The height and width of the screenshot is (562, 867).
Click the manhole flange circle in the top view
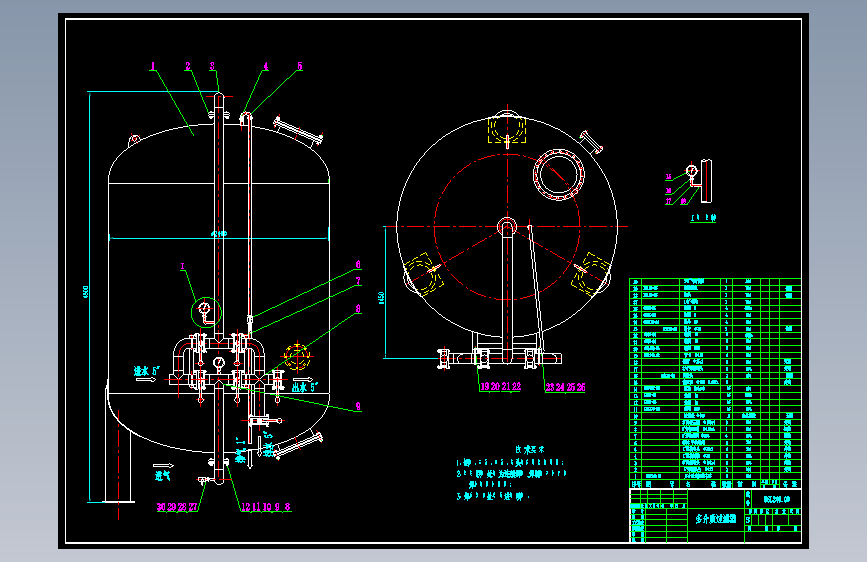coord(558,174)
